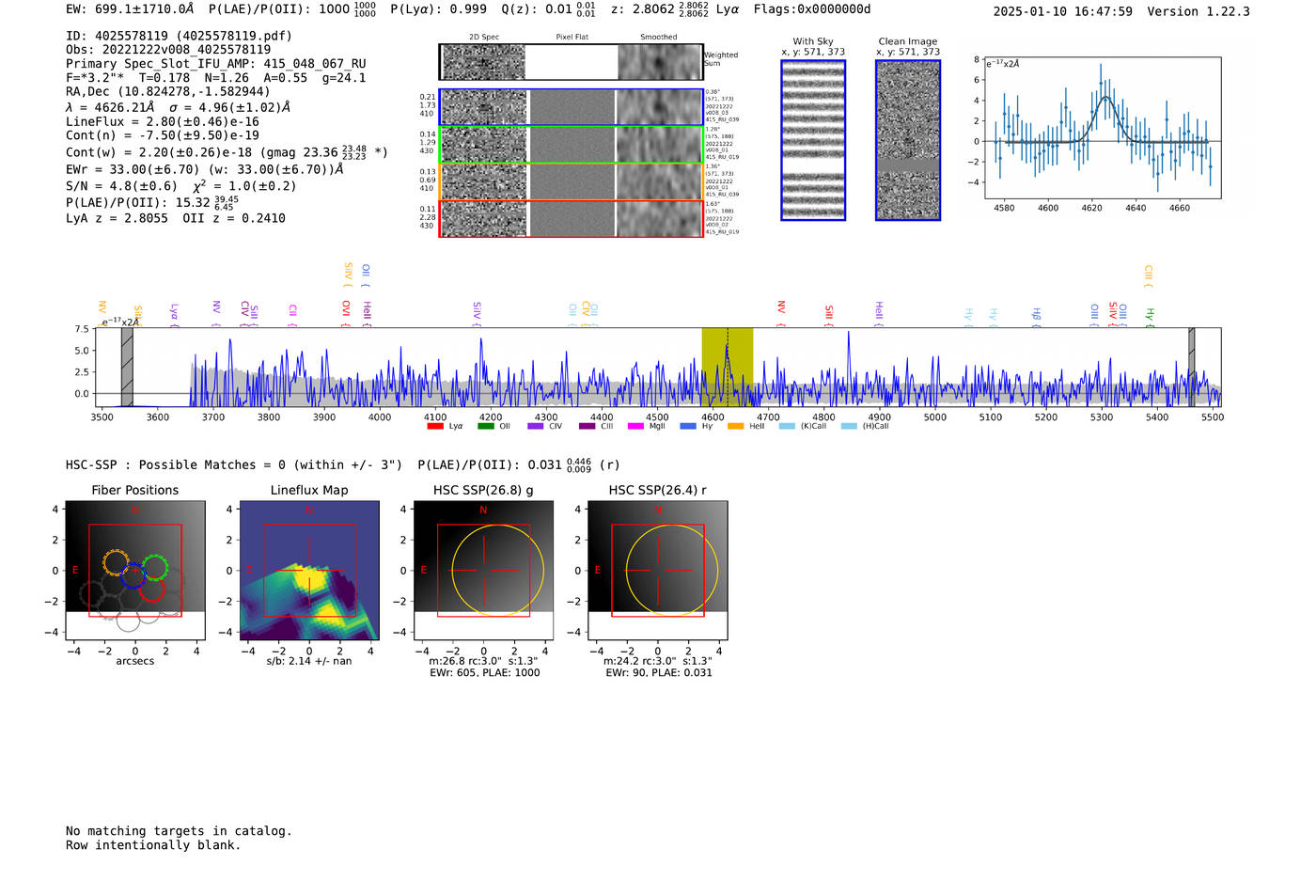The width and height of the screenshot is (1316, 896).
Task: Click the tall spectrum spike near 4850 Å
Action: tap(849, 362)
